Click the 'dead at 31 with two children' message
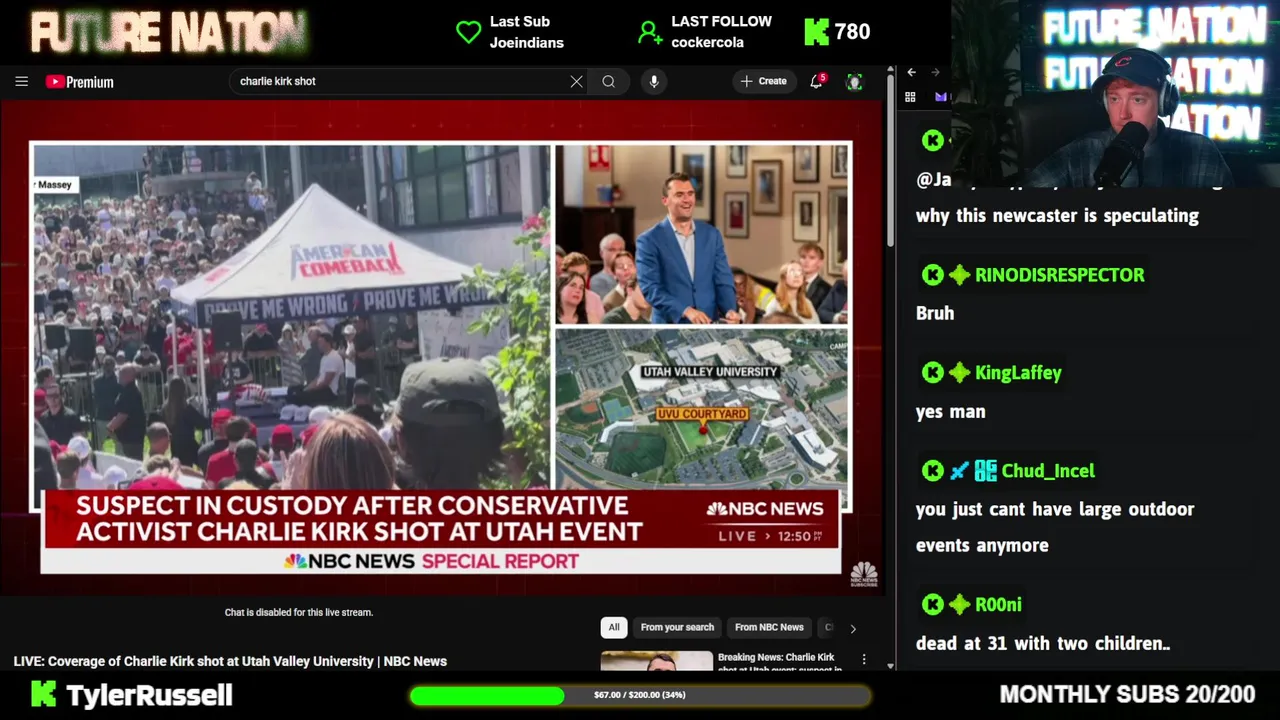The width and height of the screenshot is (1280, 720). (1043, 644)
